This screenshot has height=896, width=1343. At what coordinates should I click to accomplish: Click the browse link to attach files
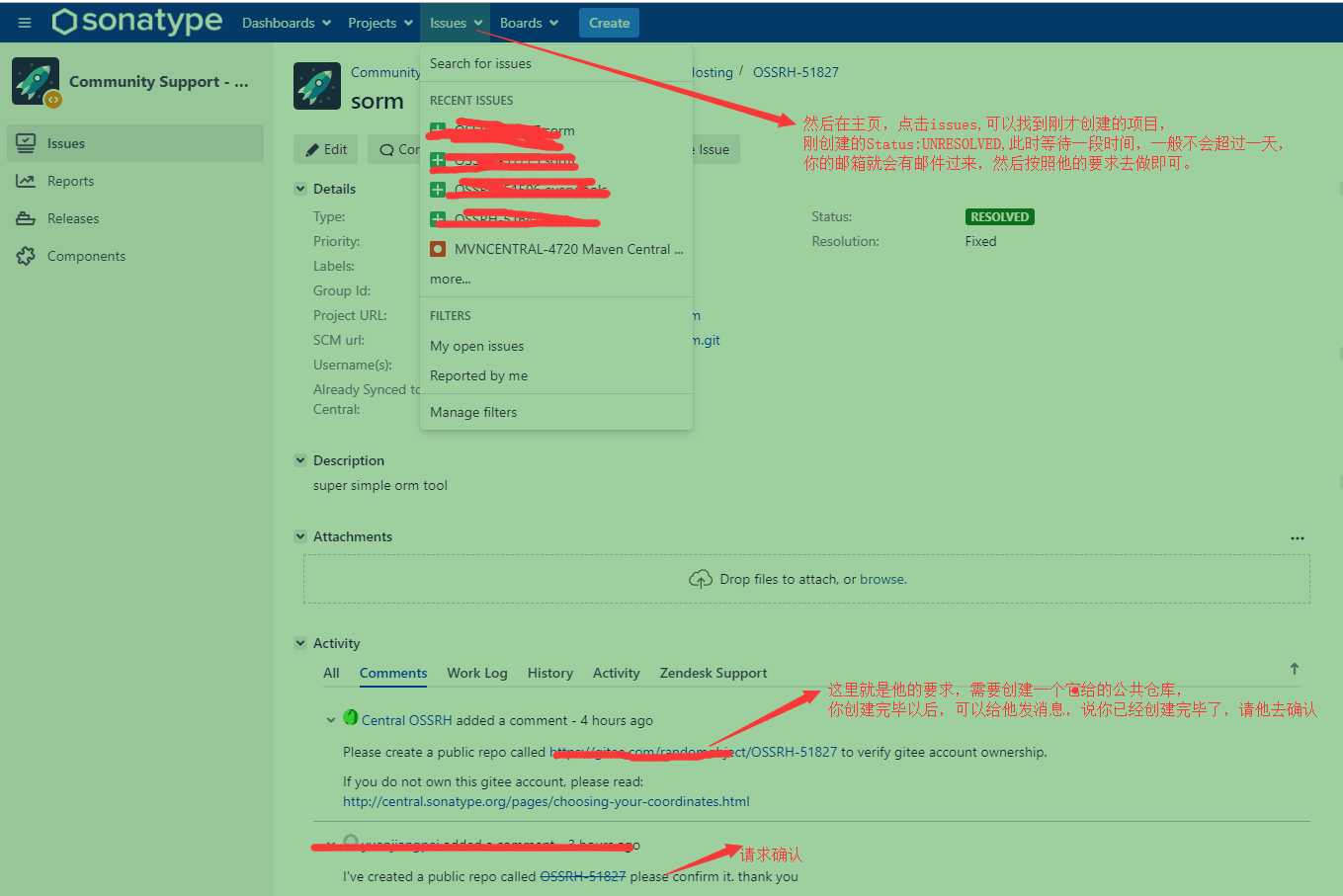pyautogui.click(x=882, y=579)
